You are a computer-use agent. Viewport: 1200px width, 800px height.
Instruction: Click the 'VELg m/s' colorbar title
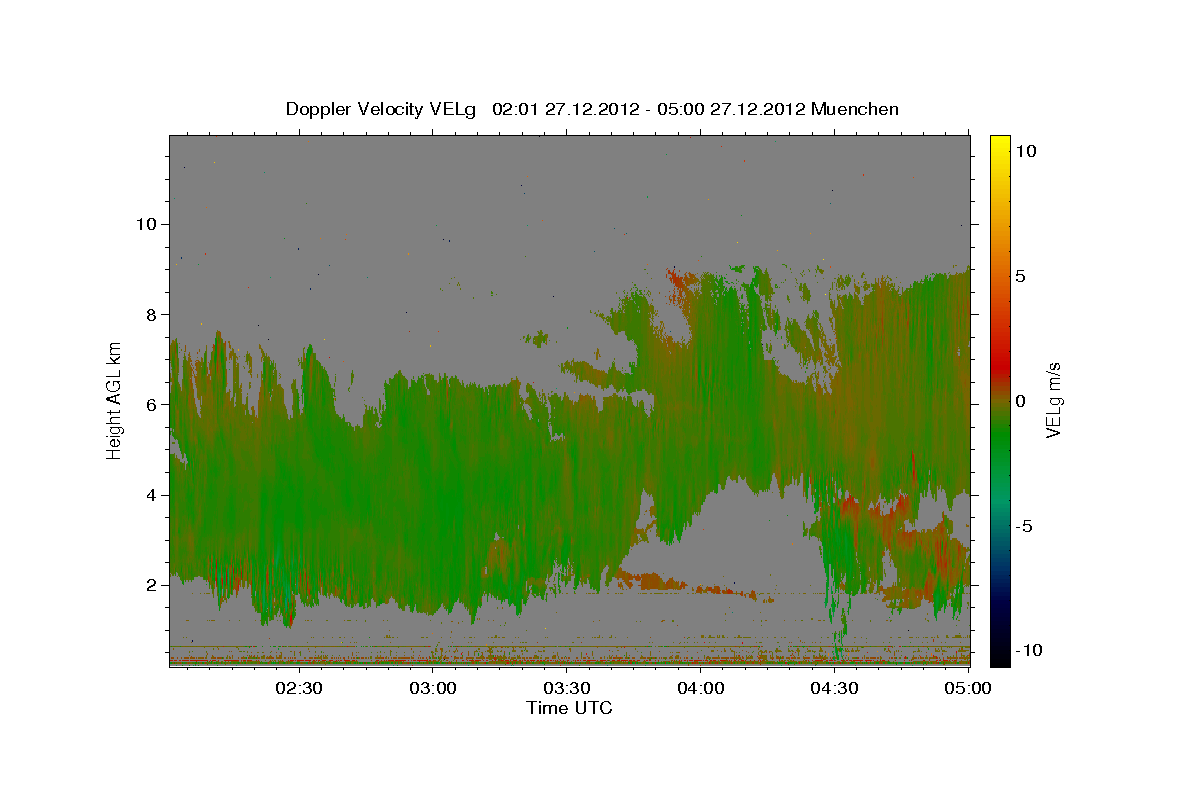point(1055,400)
